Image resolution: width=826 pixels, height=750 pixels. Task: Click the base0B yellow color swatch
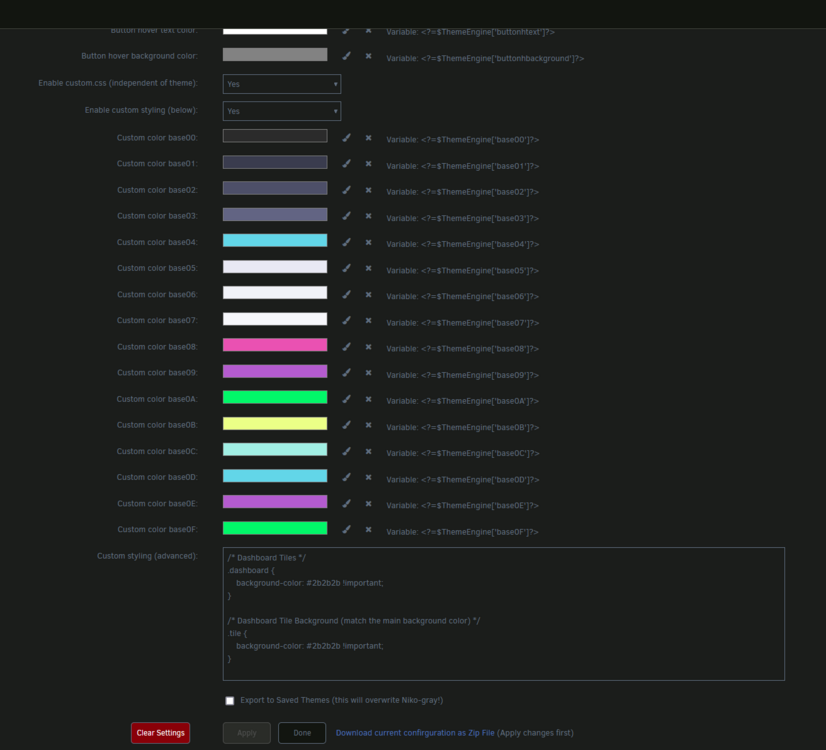pos(275,423)
